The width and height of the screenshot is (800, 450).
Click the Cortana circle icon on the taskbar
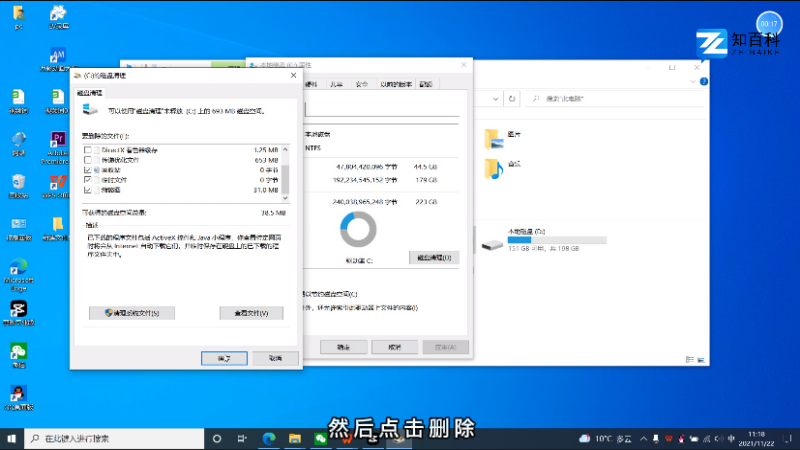(x=217, y=438)
